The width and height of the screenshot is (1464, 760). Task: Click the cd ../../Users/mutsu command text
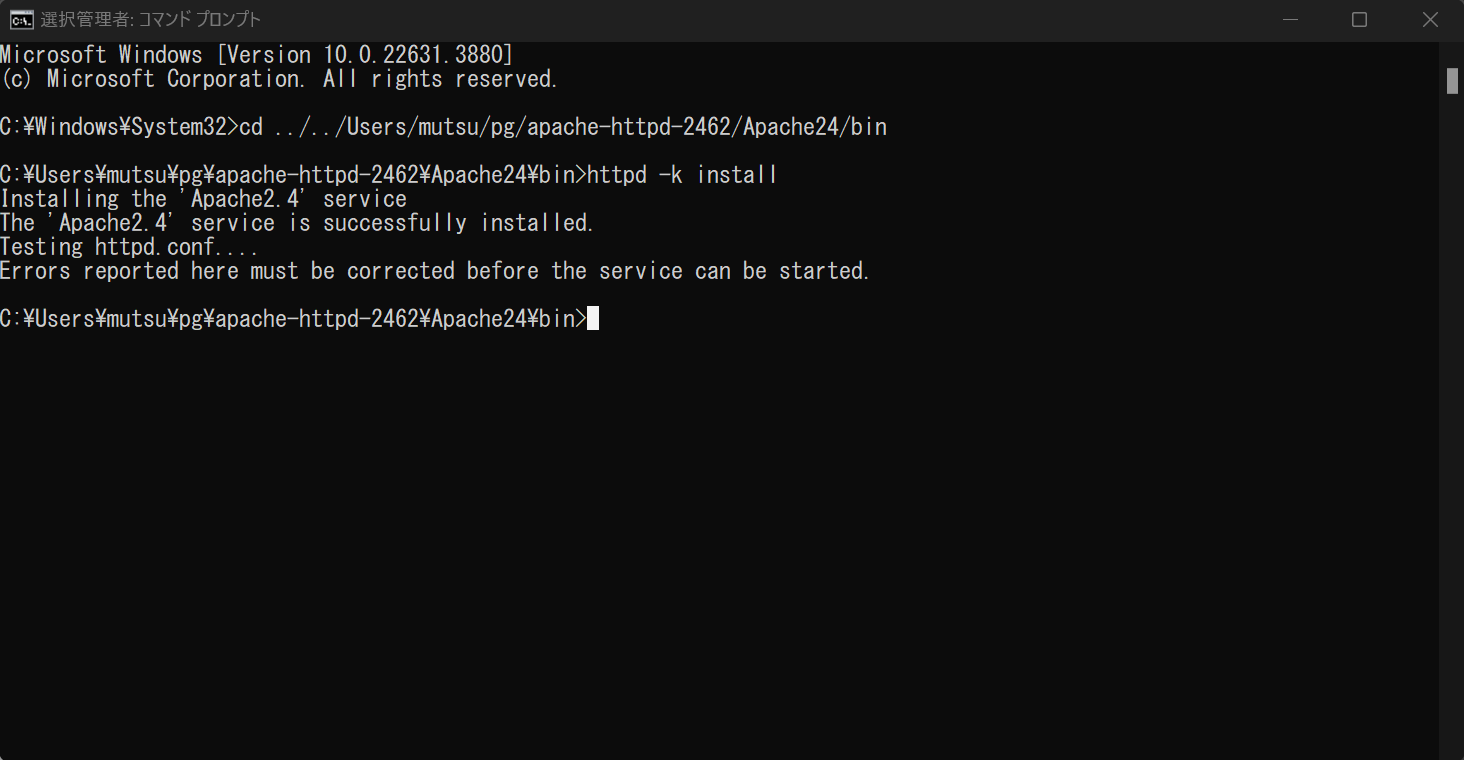click(563, 127)
